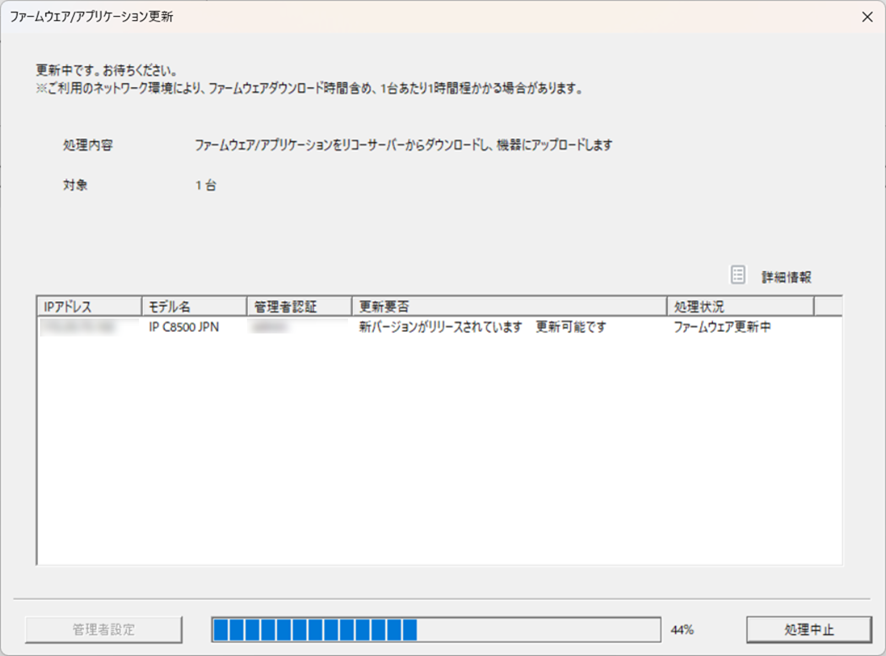The image size is (886, 656).
Task: Click the empty header right of 処理状況
Action: 827,306
